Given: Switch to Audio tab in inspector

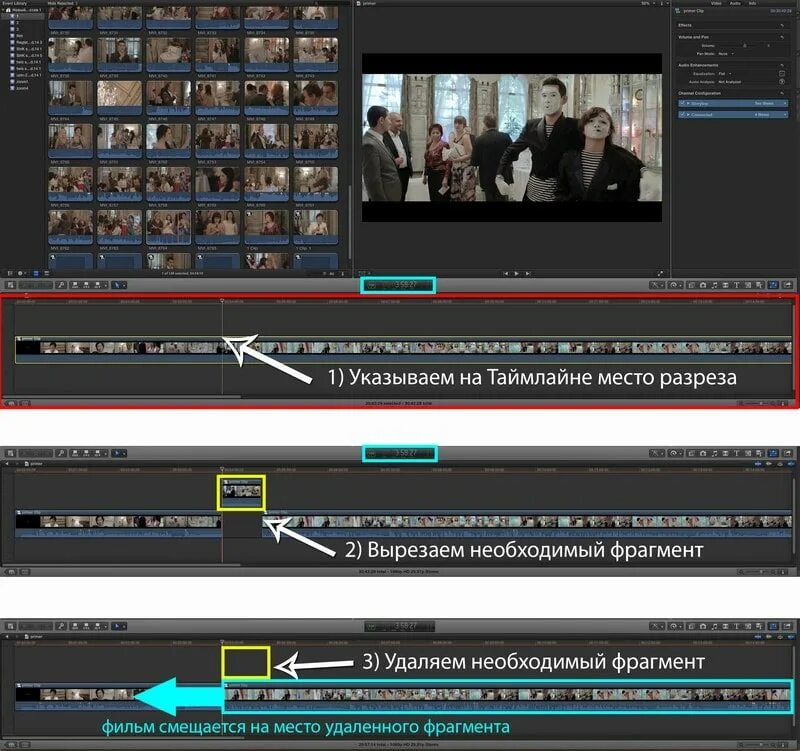Looking at the screenshot, I should click(x=735, y=3).
